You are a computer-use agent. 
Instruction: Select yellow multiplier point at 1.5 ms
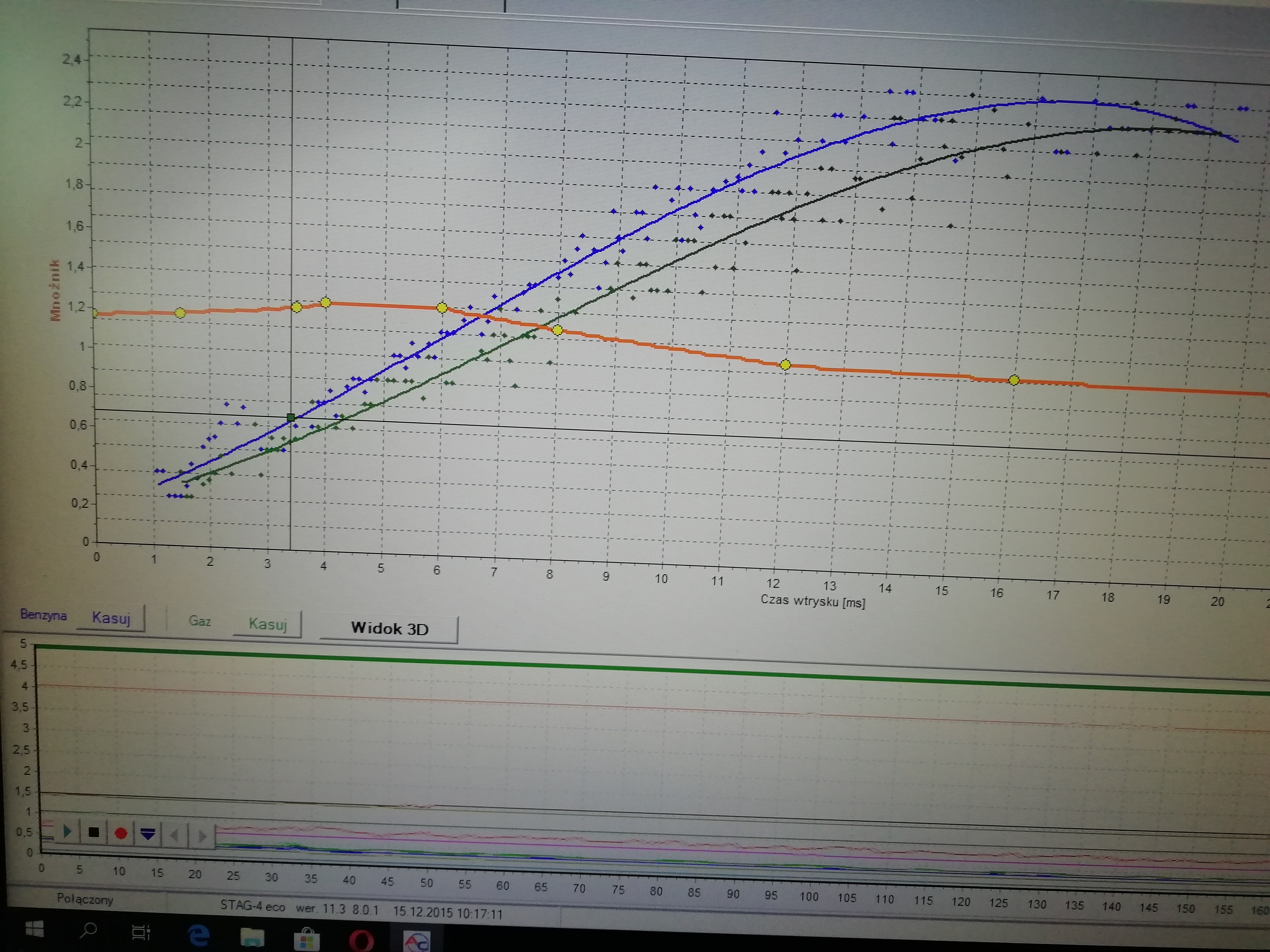tap(180, 313)
